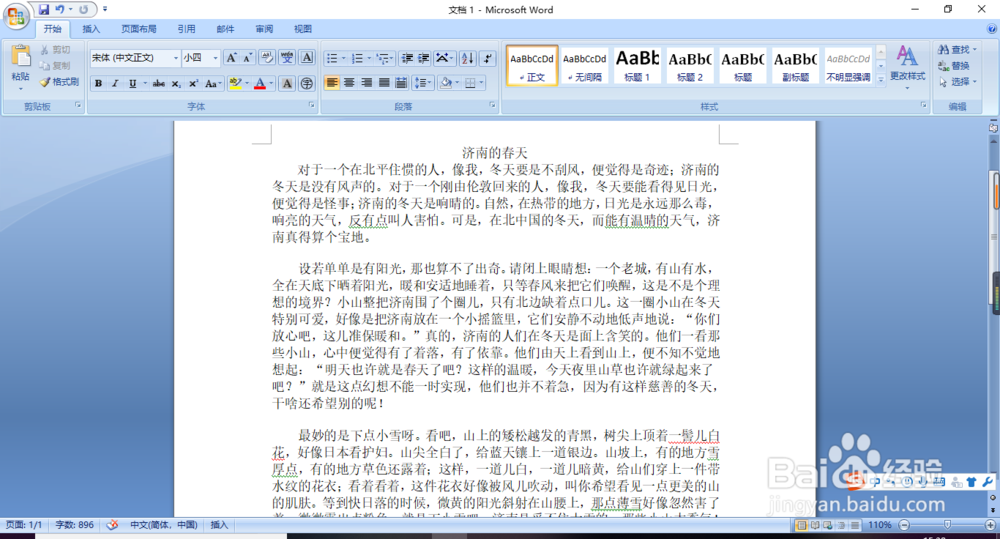
Task: Switch to Outline view
Action: pyautogui.click(x=841, y=525)
